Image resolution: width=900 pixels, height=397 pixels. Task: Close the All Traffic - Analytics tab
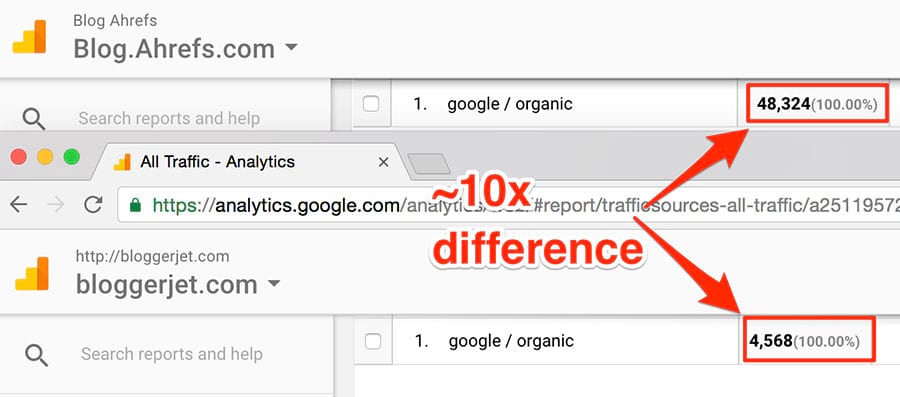[x=383, y=162]
